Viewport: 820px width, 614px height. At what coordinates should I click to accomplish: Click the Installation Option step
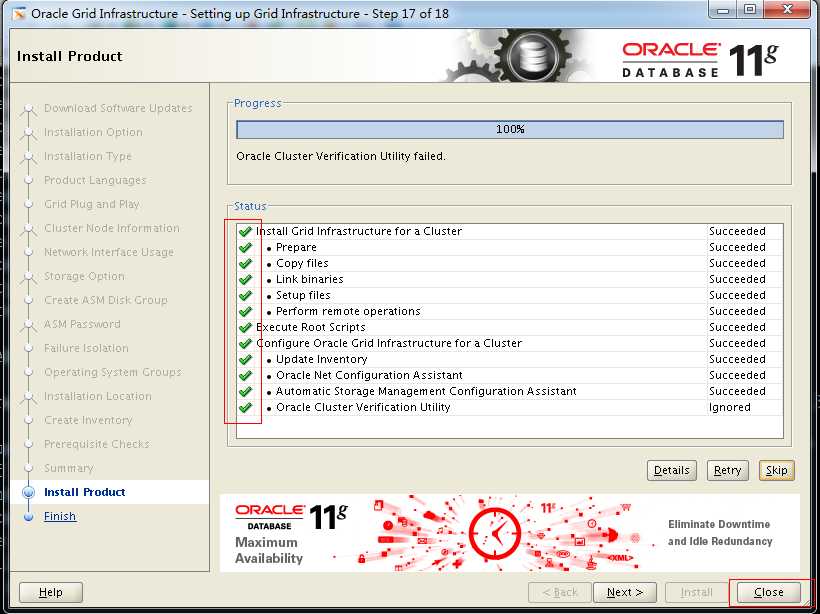click(93, 132)
